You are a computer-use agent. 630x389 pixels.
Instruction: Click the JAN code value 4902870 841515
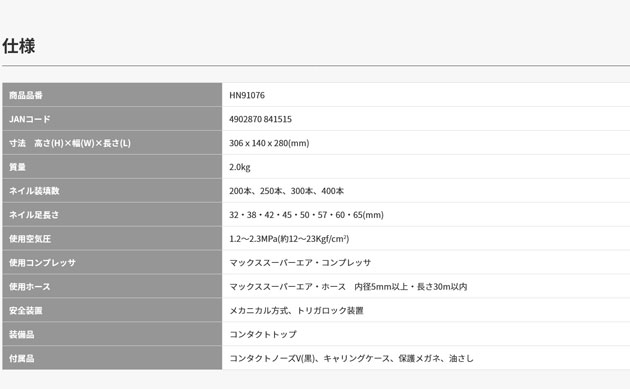[x=260, y=119]
